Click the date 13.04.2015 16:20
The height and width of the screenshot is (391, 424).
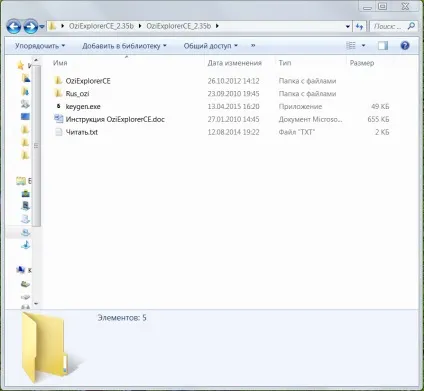(233, 107)
